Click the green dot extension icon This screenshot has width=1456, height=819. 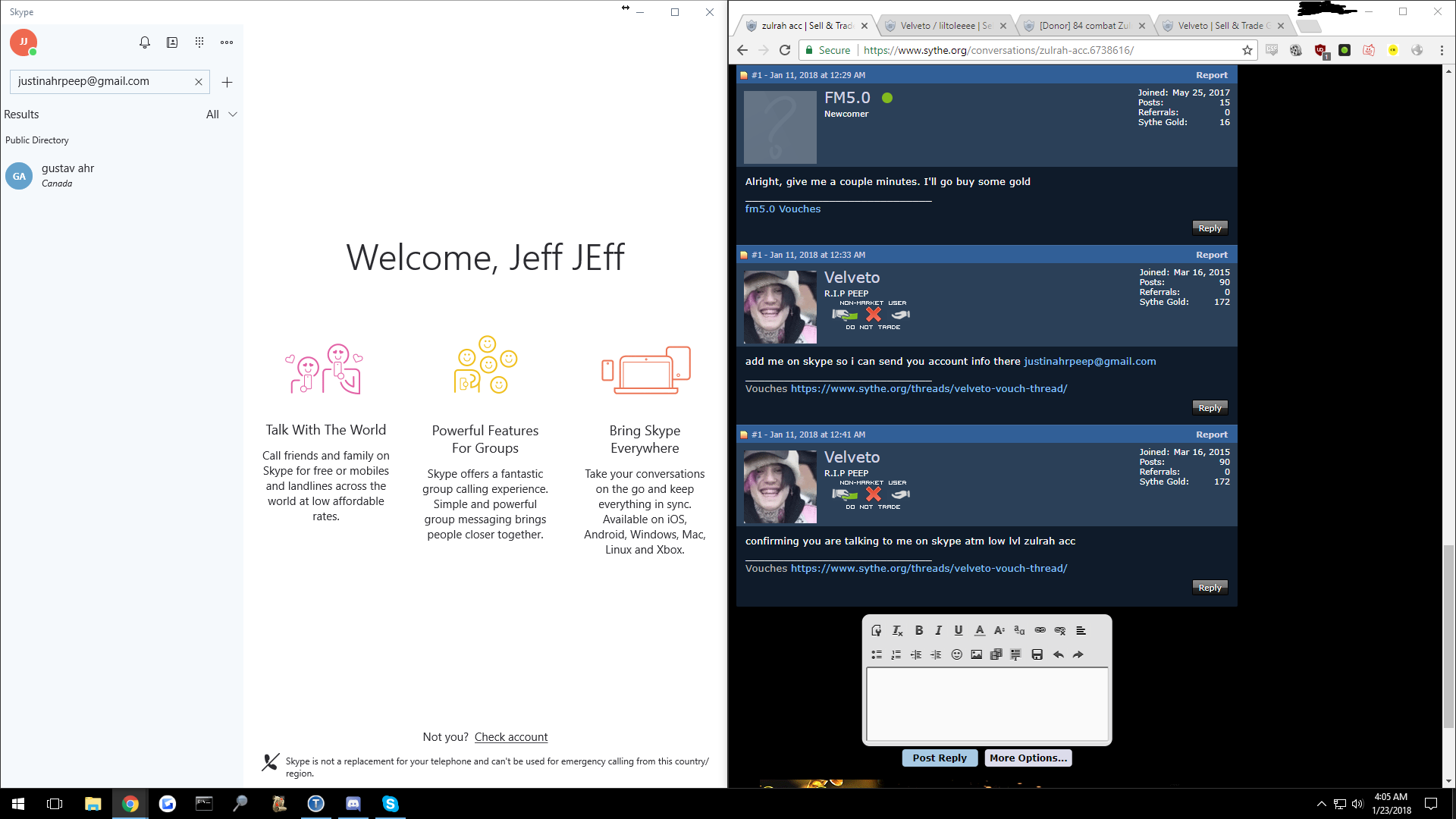point(1345,50)
